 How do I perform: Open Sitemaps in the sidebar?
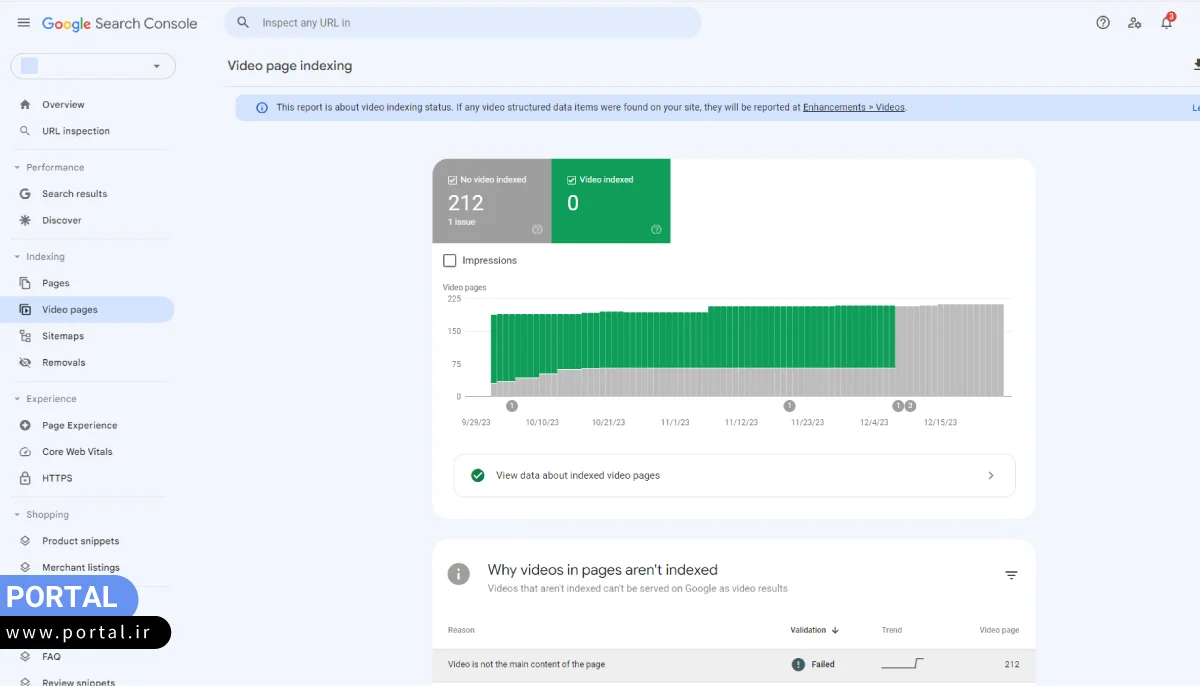62,336
